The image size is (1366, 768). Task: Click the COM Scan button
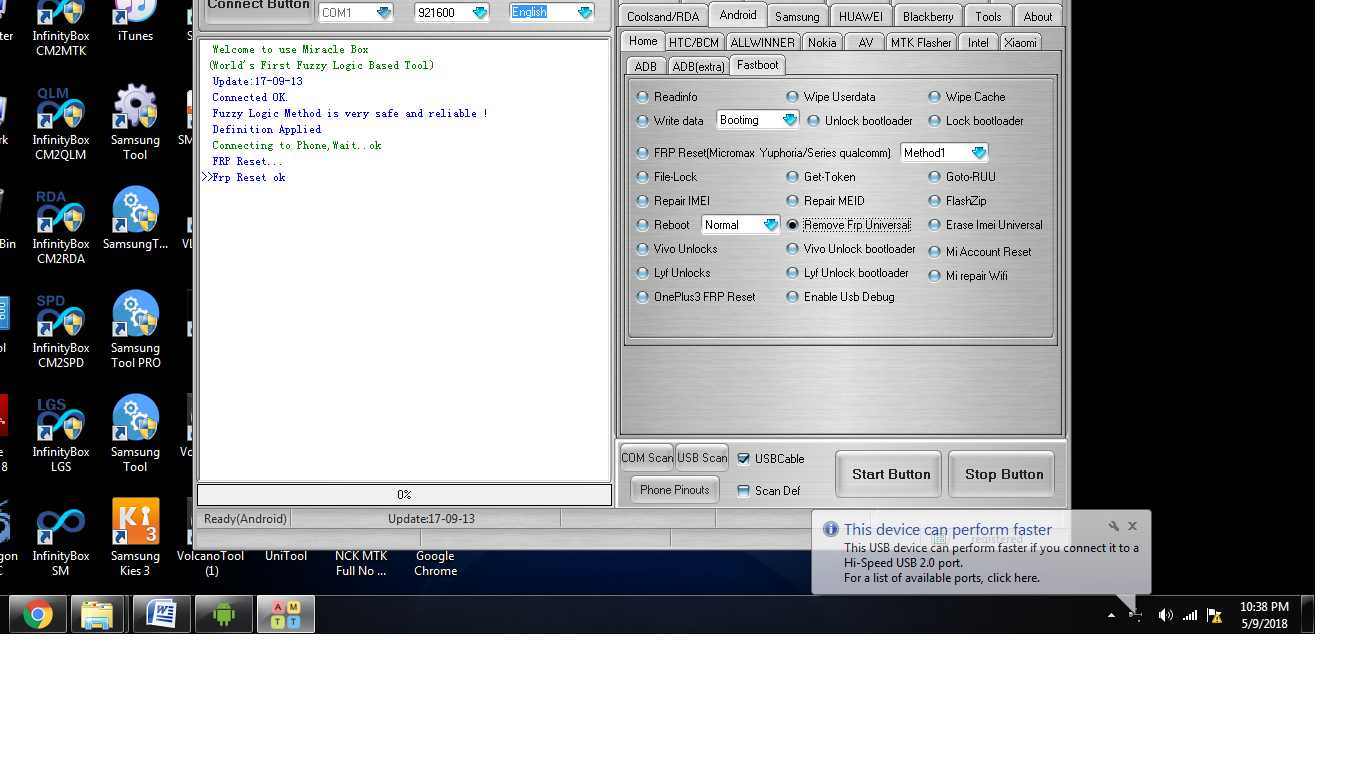[647, 458]
